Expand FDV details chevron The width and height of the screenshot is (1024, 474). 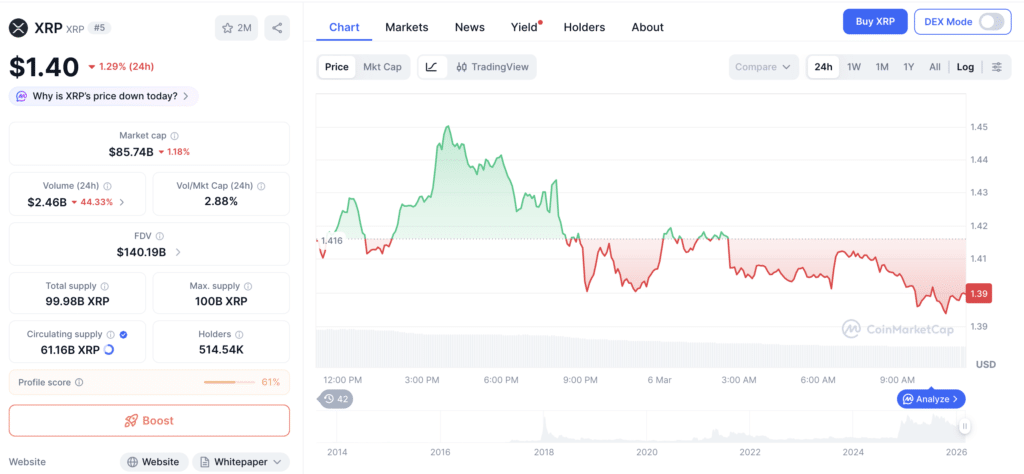pyautogui.click(x=178, y=252)
